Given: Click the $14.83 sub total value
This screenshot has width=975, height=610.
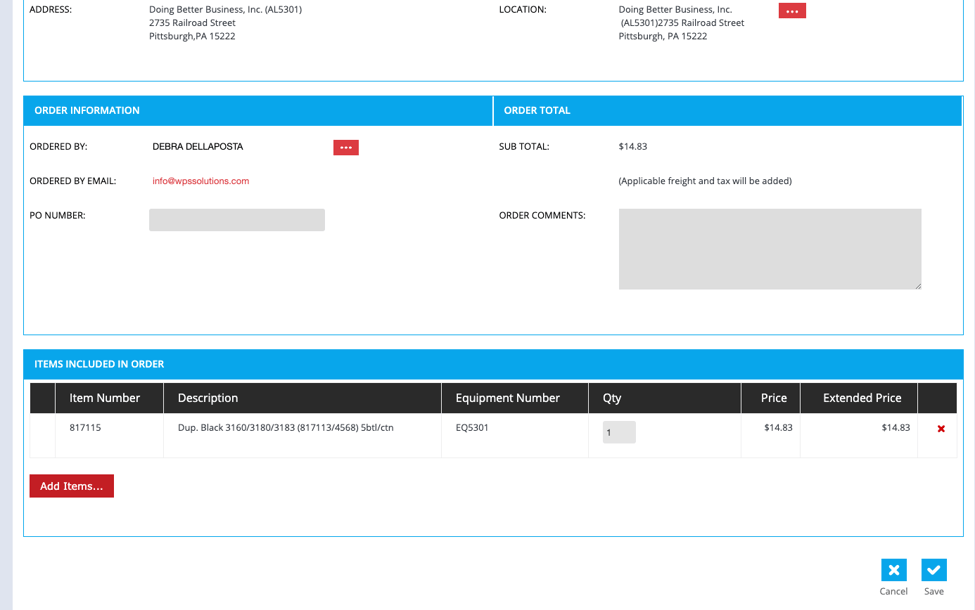Looking at the screenshot, I should coord(632,147).
